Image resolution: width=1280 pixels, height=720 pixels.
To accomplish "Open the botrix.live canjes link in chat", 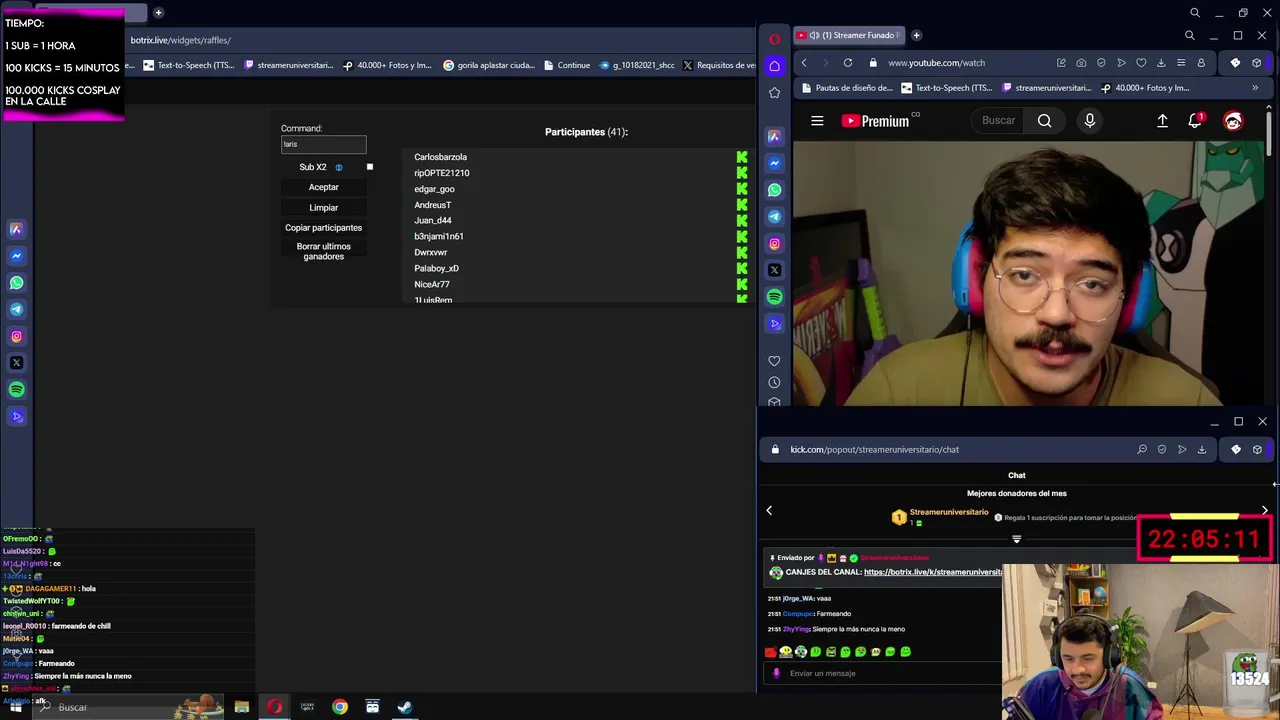I will (932, 572).
